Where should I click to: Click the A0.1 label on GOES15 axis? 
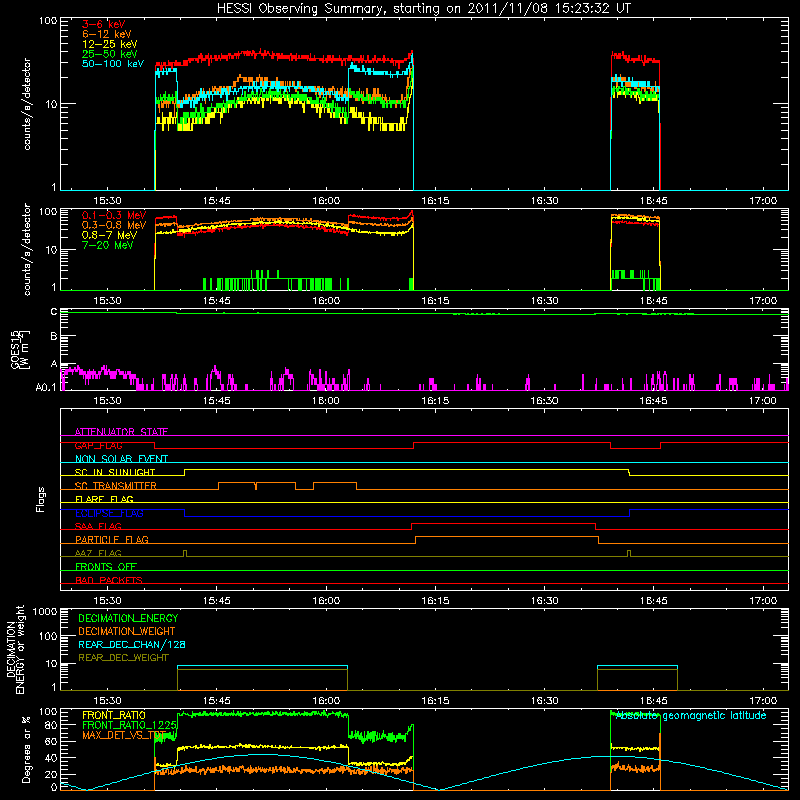pyautogui.click(x=46, y=387)
